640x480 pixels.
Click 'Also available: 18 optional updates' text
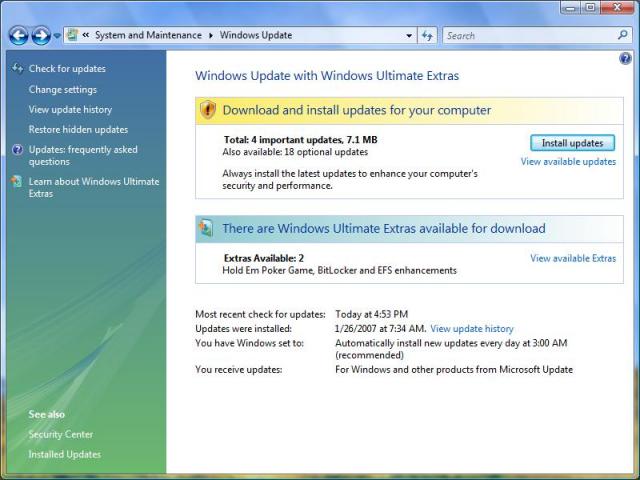click(295, 152)
